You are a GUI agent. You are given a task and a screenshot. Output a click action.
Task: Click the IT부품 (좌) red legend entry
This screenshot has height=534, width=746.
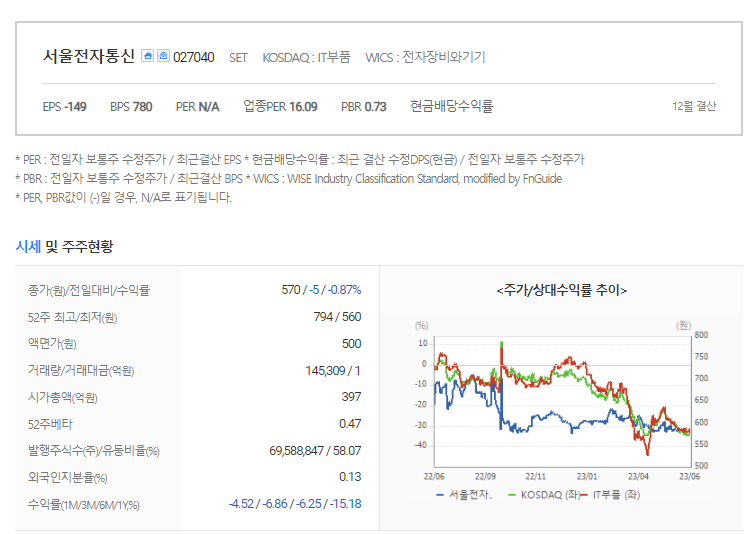tap(611, 495)
